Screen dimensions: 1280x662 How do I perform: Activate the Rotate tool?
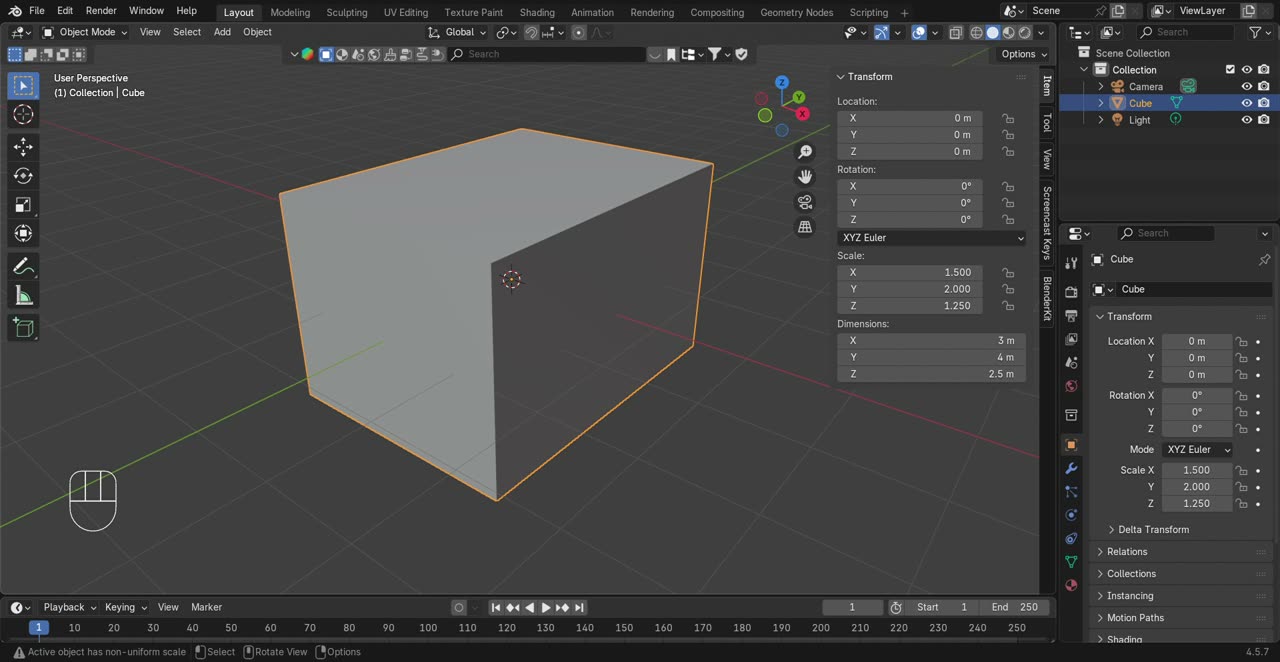pyautogui.click(x=23, y=176)
